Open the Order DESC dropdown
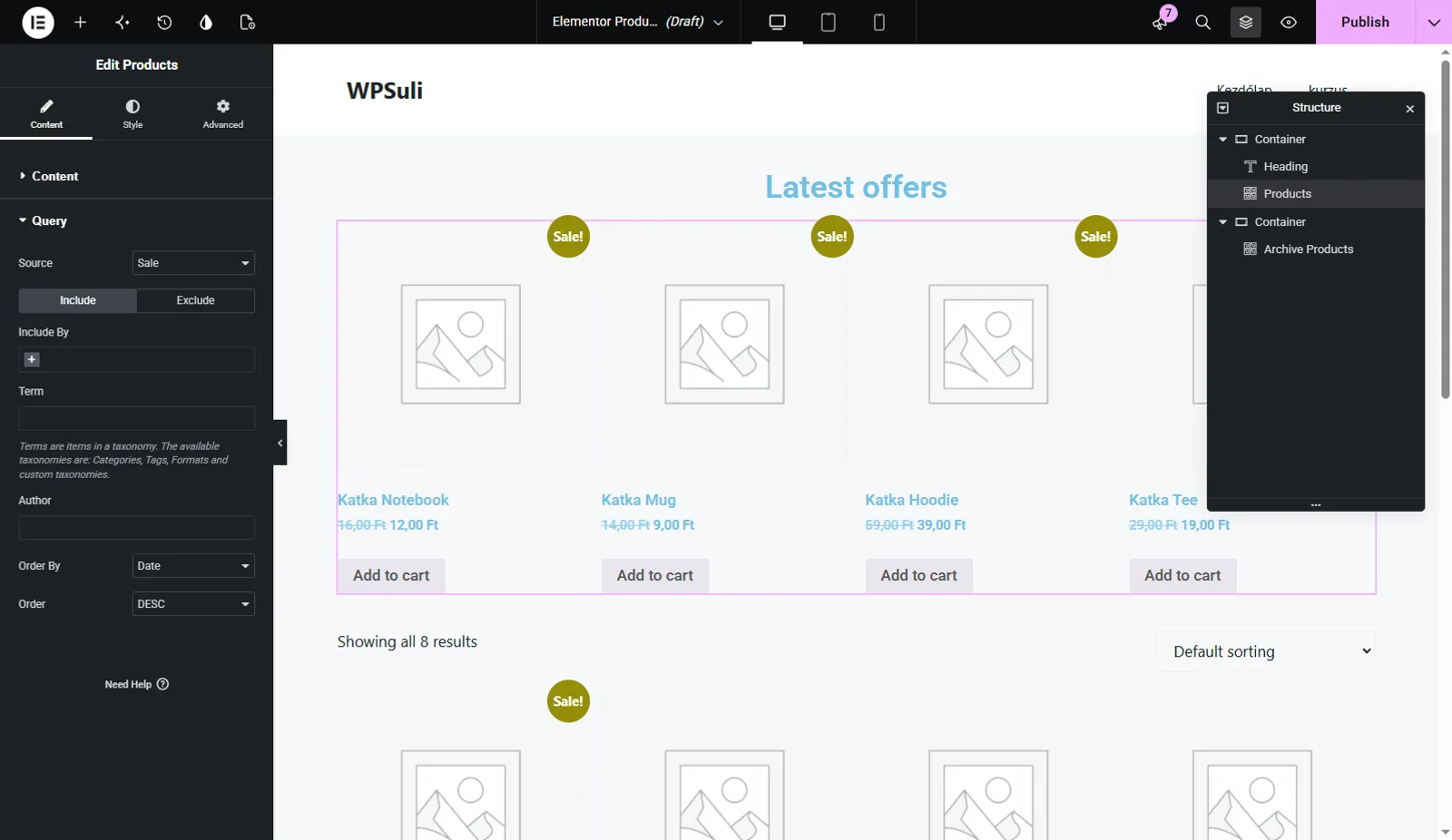Image resolution: width=1452 pixels, height=840 pixels. [x=193, y=604]
